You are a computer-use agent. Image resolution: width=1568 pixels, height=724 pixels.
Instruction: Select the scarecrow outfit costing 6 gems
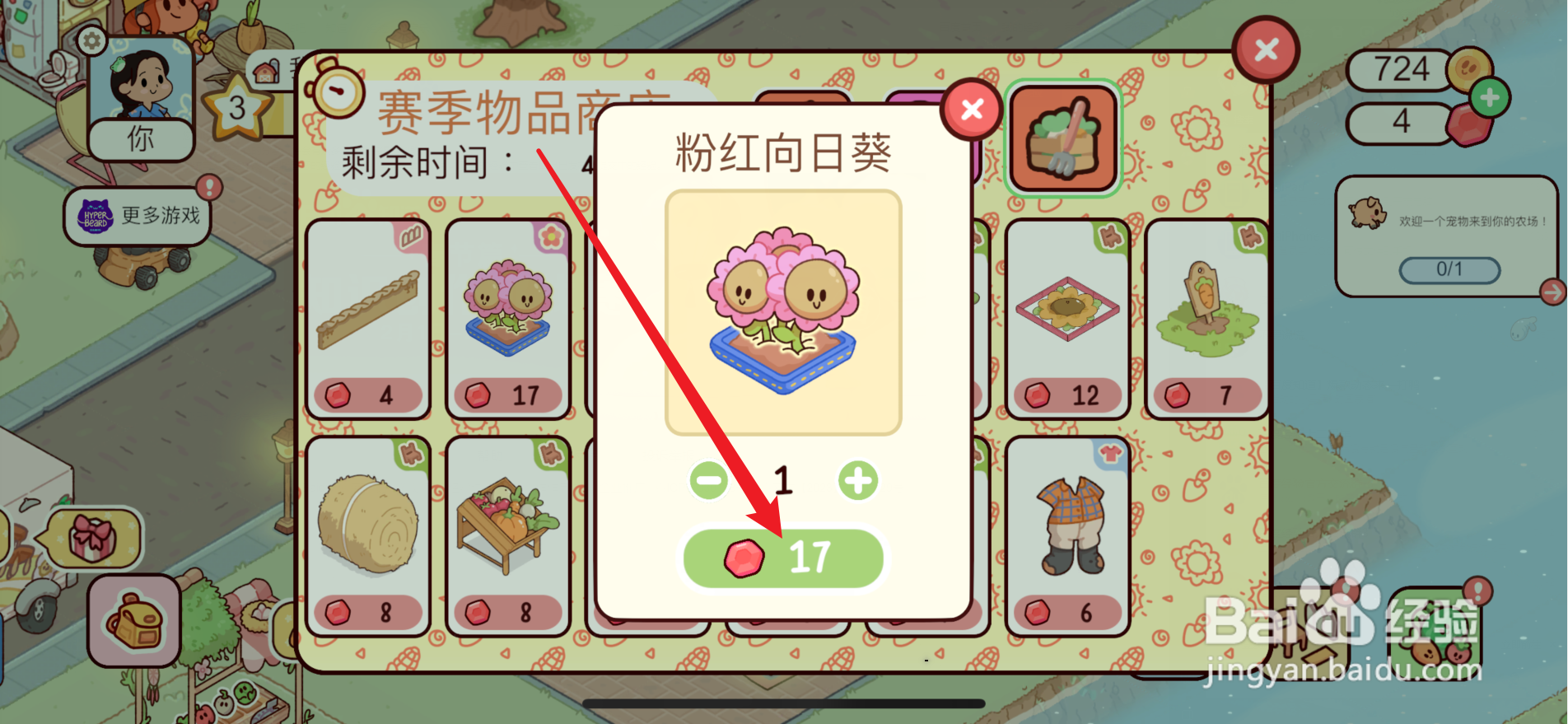click(x=1067, y=536)
